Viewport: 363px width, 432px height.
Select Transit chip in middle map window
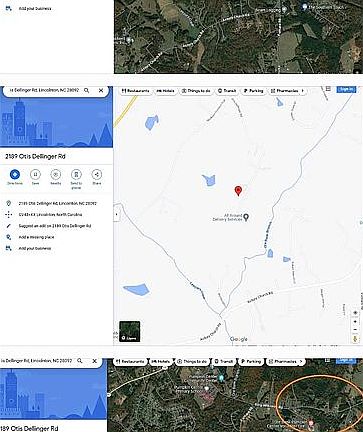click(x=227, y=91)
